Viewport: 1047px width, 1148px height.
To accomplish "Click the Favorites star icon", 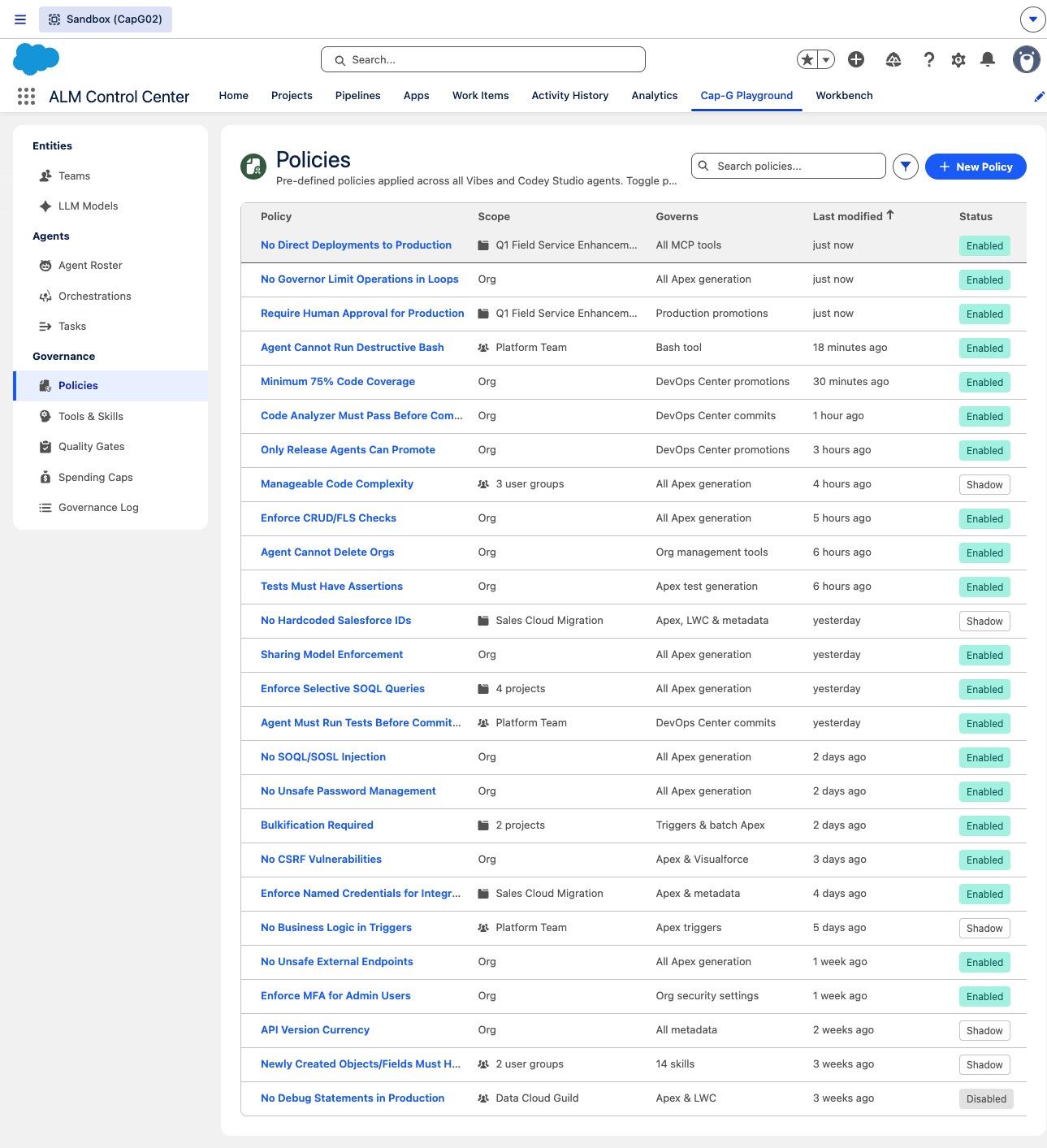I will (807, 59).
